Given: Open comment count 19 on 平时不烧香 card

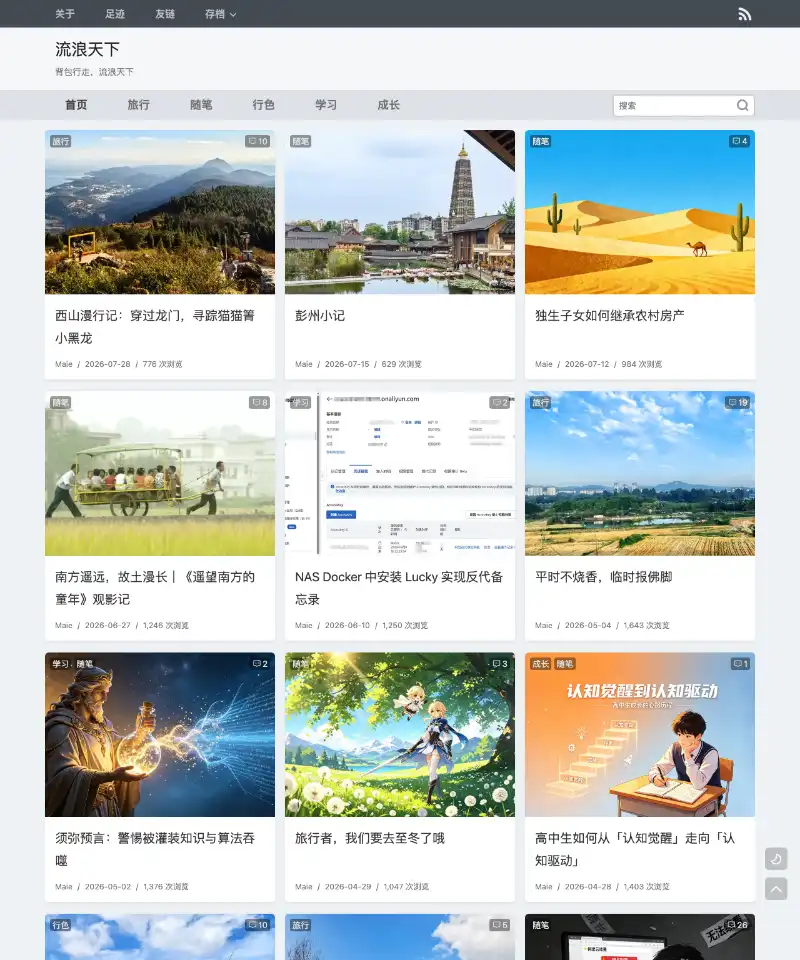Looking at the screenshot, I should pyautogui.click(x=737, y=403).
